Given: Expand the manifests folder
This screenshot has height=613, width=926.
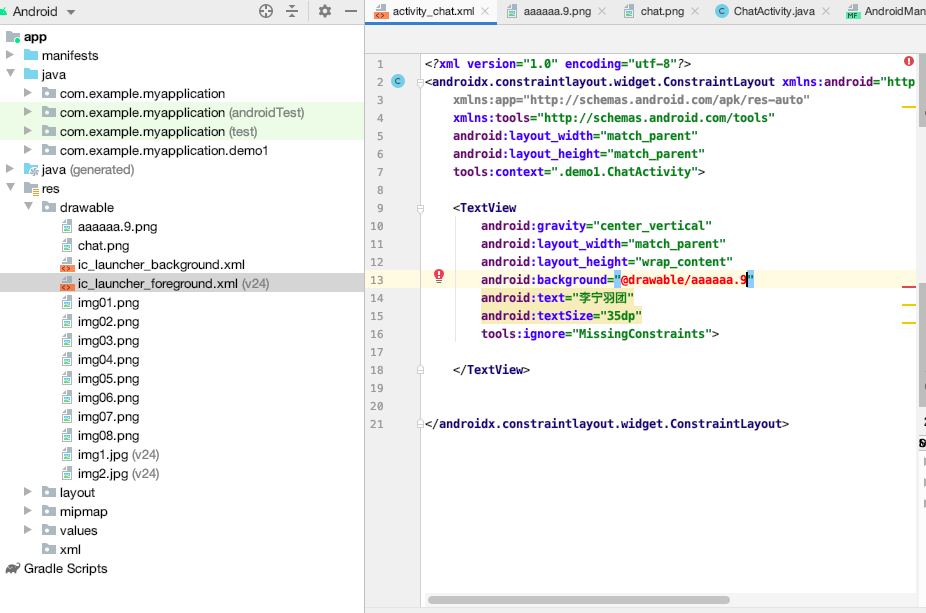Looking at the screenshot, I should point(9,55).
